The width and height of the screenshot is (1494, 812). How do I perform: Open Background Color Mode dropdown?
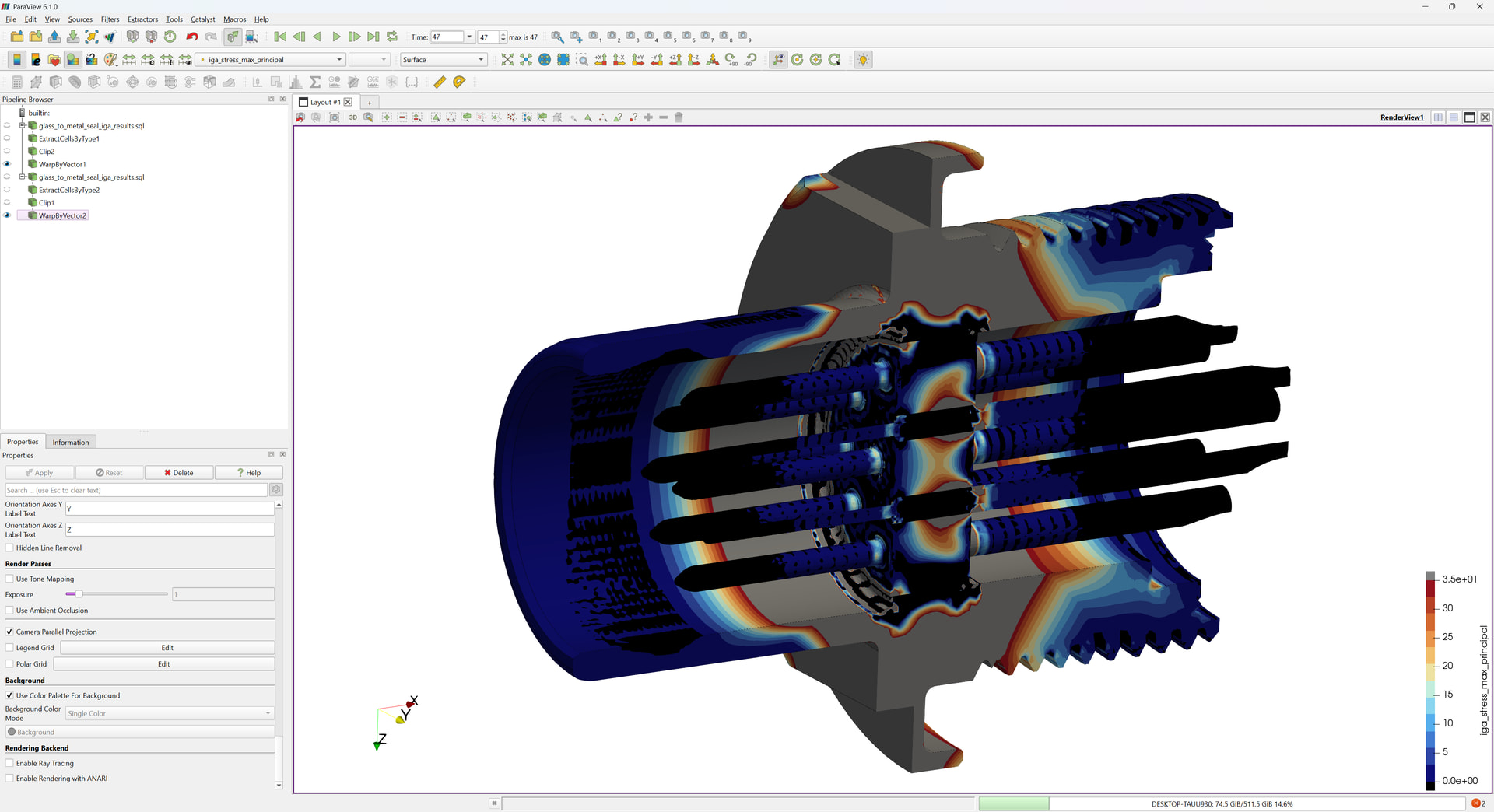click(x=170, y=713)
